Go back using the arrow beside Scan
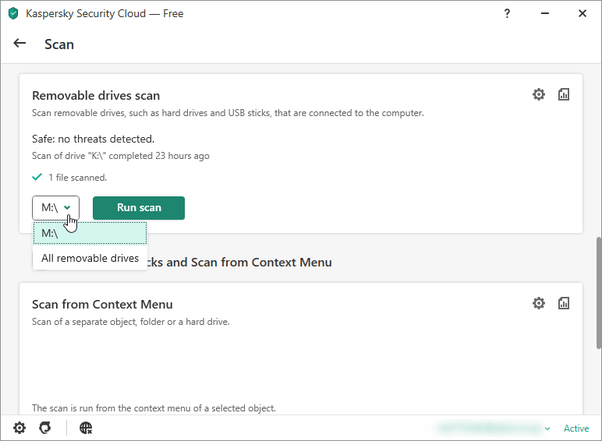The height and width of the screenshot is (441, 602). point(20,43)
